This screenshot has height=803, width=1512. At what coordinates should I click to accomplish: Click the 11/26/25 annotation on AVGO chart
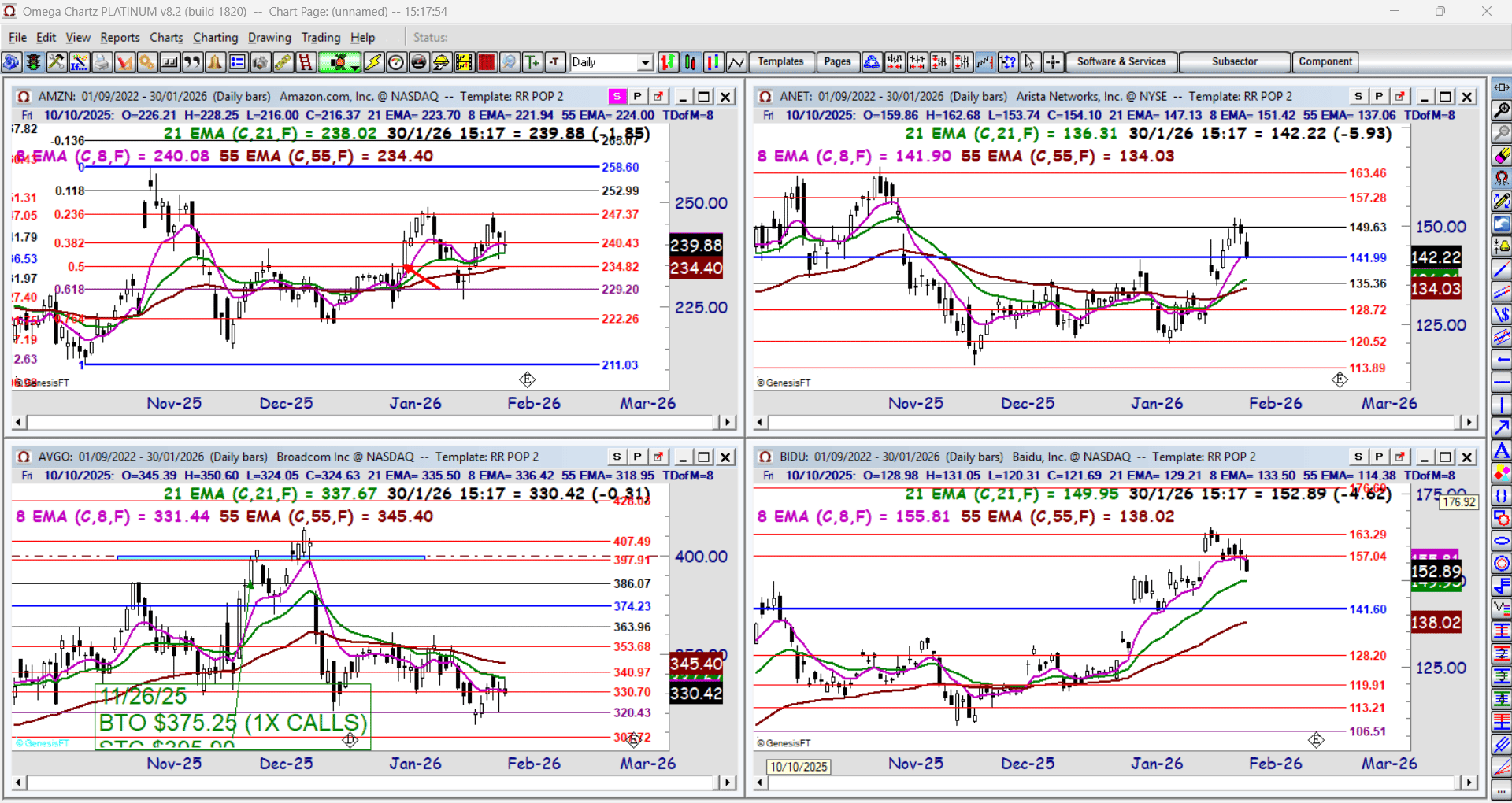[x=144, y=696]
